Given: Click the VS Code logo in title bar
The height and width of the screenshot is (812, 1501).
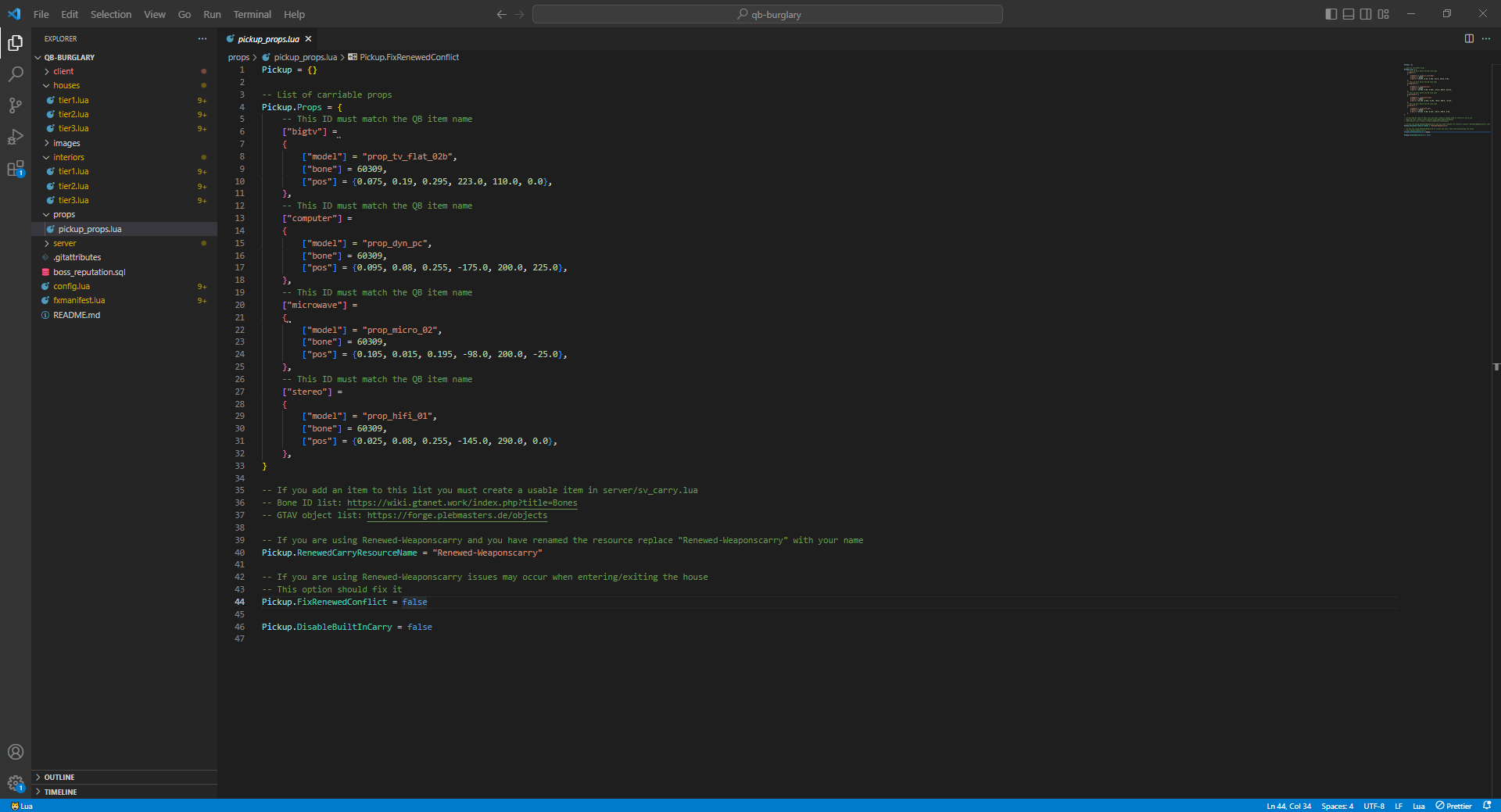Looking at the screenshot, I should pyautogui.click(x=14, y=14).
